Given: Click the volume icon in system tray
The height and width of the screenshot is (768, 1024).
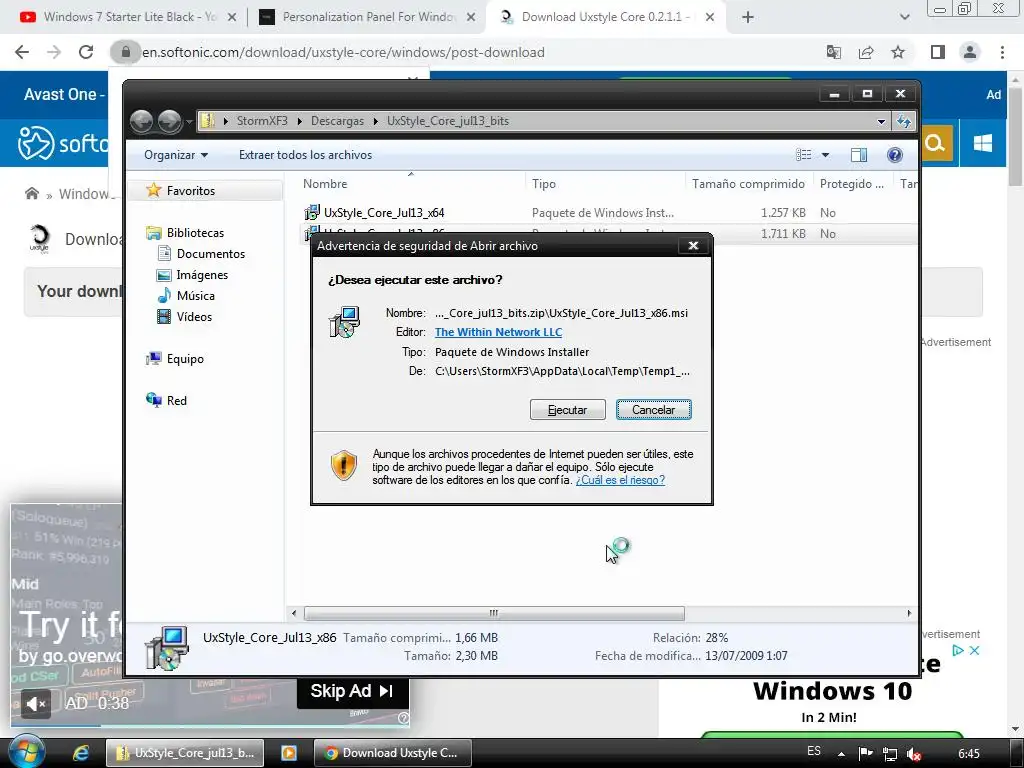Looking at the screenshot, I should pyautogui.click(x=914, y=754).
